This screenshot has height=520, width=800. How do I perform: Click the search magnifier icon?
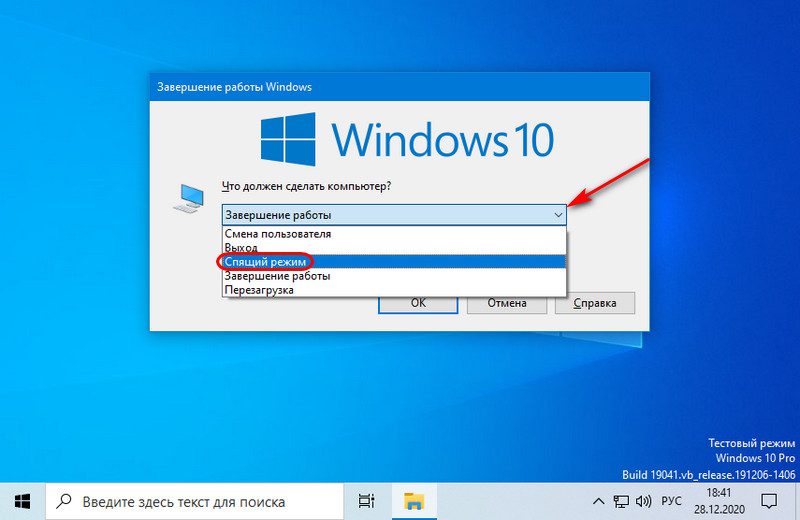click(x=64, y=501)
